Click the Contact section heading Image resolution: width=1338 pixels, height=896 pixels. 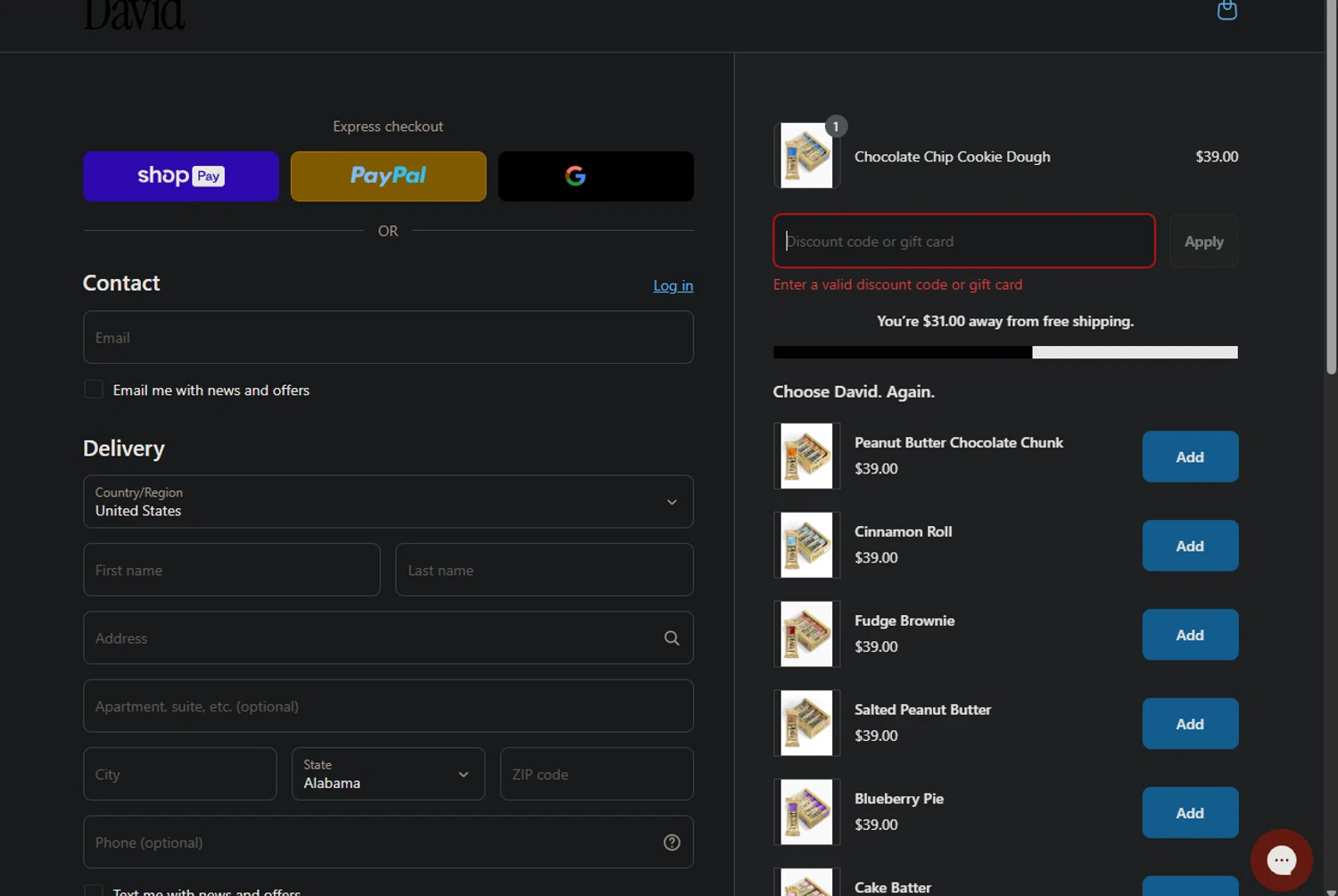pos(121,283)
